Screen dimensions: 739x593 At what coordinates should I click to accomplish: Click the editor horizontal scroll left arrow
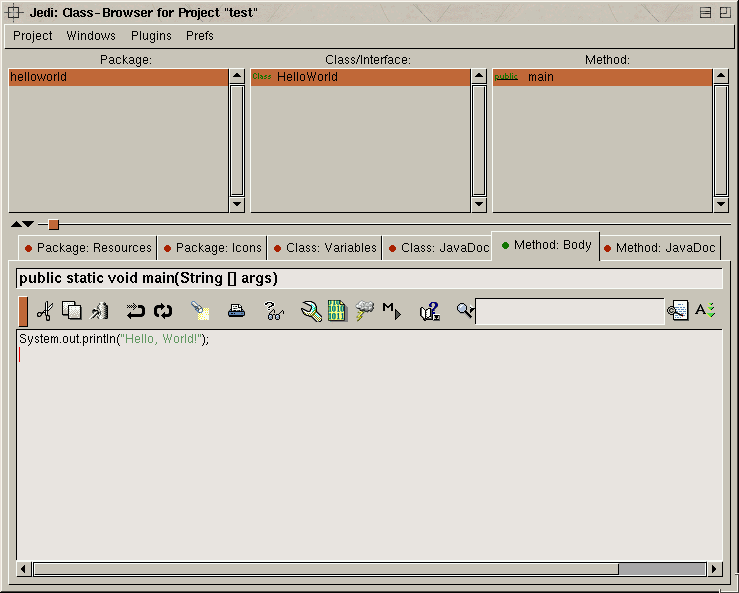coord(24,569)
